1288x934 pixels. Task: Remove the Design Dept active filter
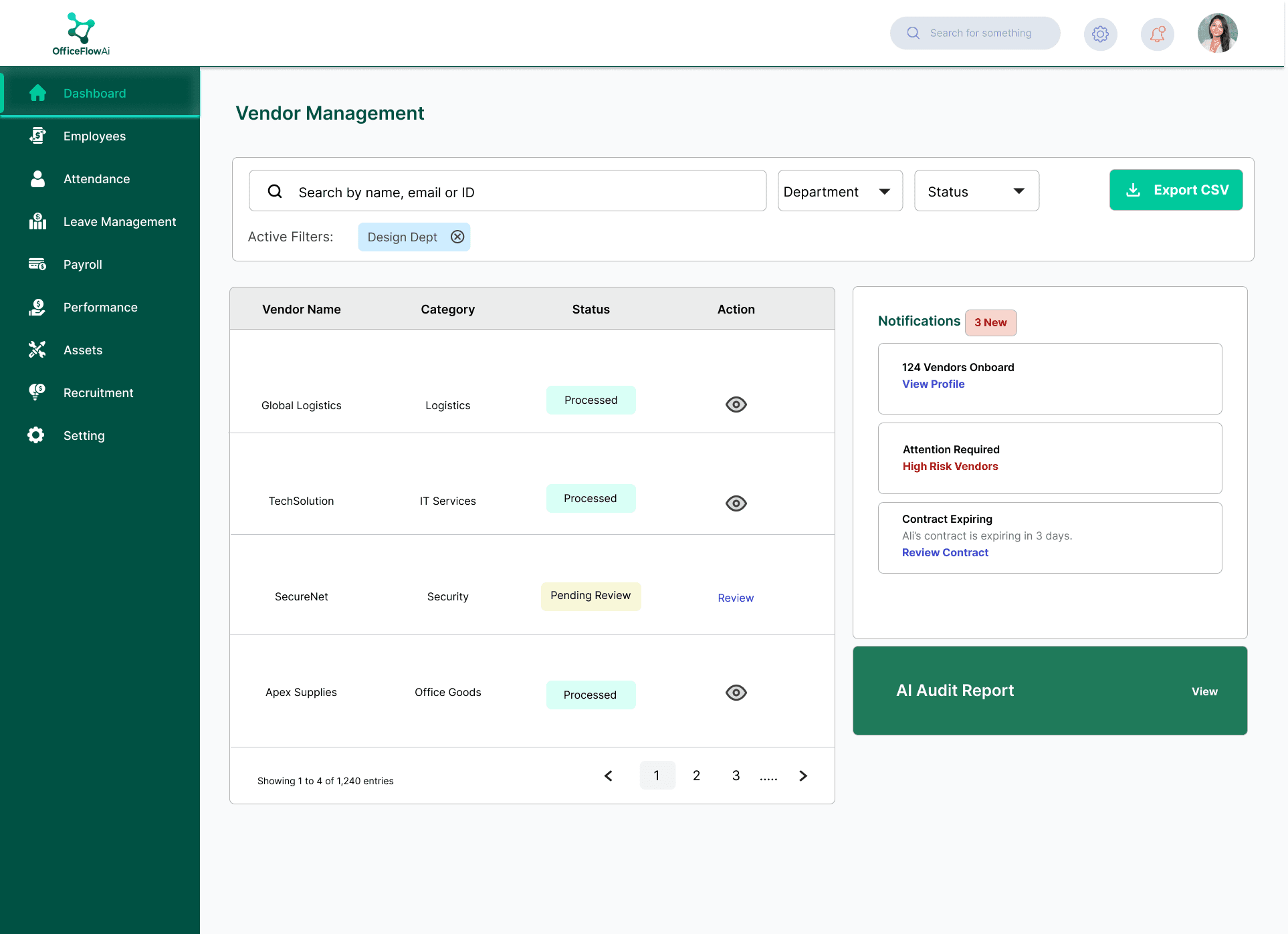coord(457,237)
